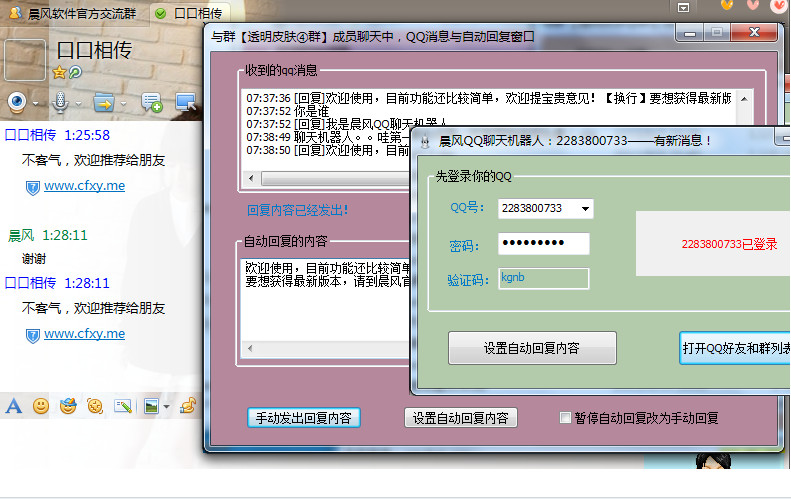The height and width of the screenshot is (499, 791).
Task: Switch to the 口口相传 chat tab
Action: tap(189, 14)
